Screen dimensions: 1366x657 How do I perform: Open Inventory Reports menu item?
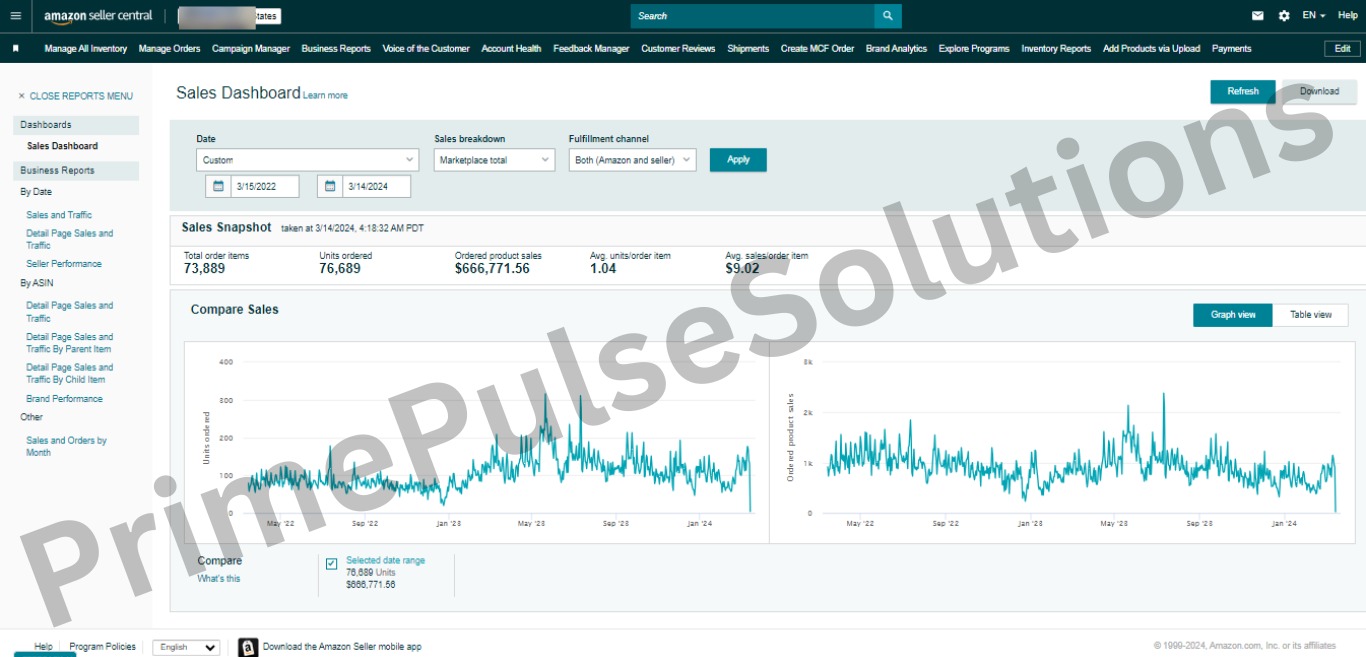click(x=1056, y=48)
